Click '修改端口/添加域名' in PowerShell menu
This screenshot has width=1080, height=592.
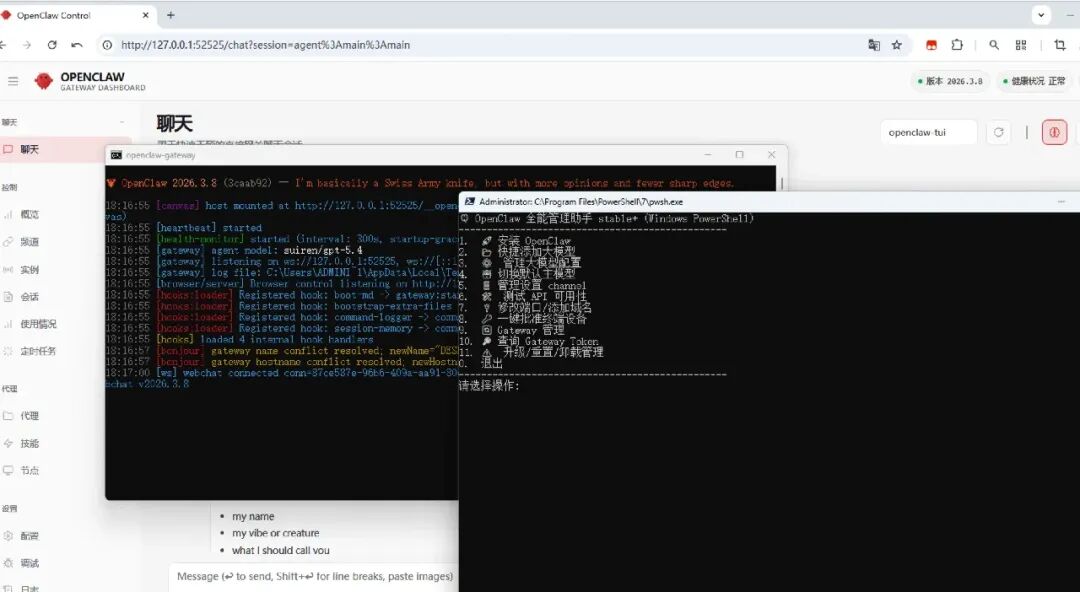point(544,307)
